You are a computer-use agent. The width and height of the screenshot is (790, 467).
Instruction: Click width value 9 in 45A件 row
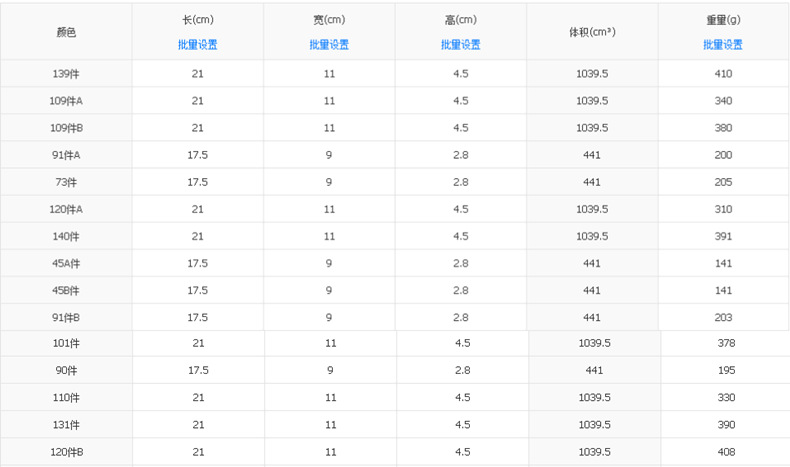tap(328, 263)
